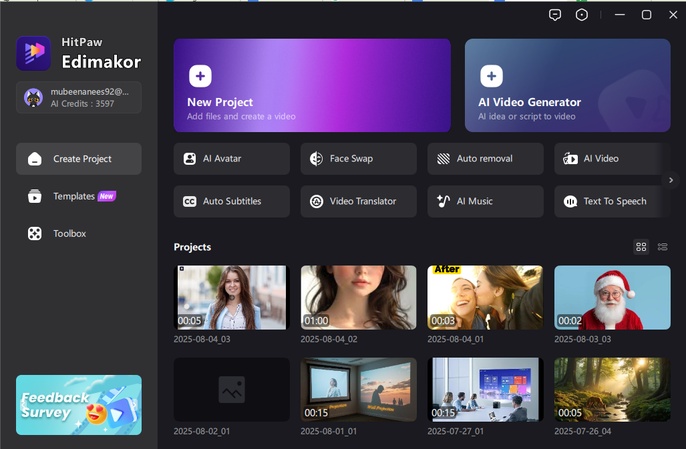Click the 00:02 duration label
Screen dimensions: 686x449
570,321
